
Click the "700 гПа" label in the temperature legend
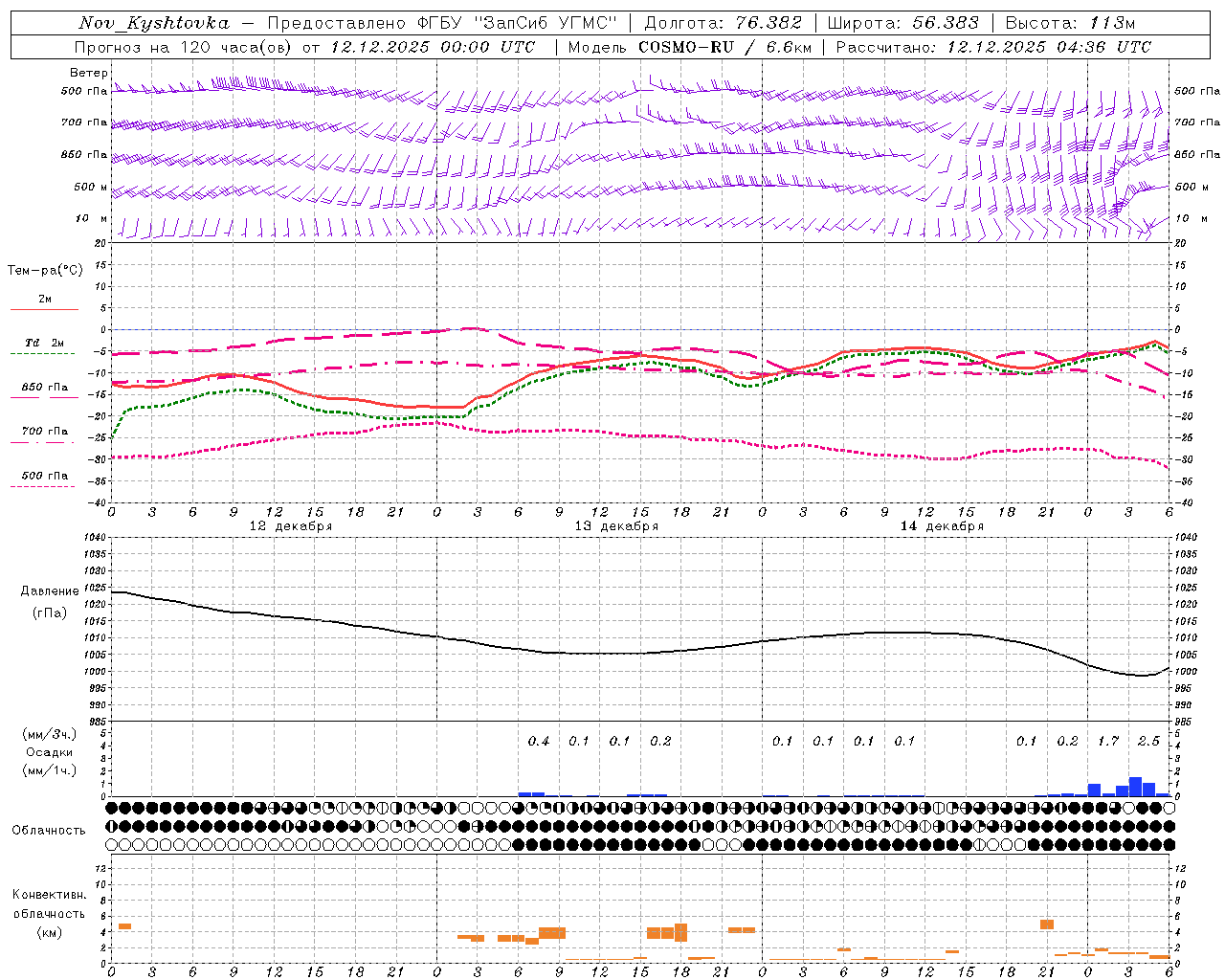pos(45,431)
